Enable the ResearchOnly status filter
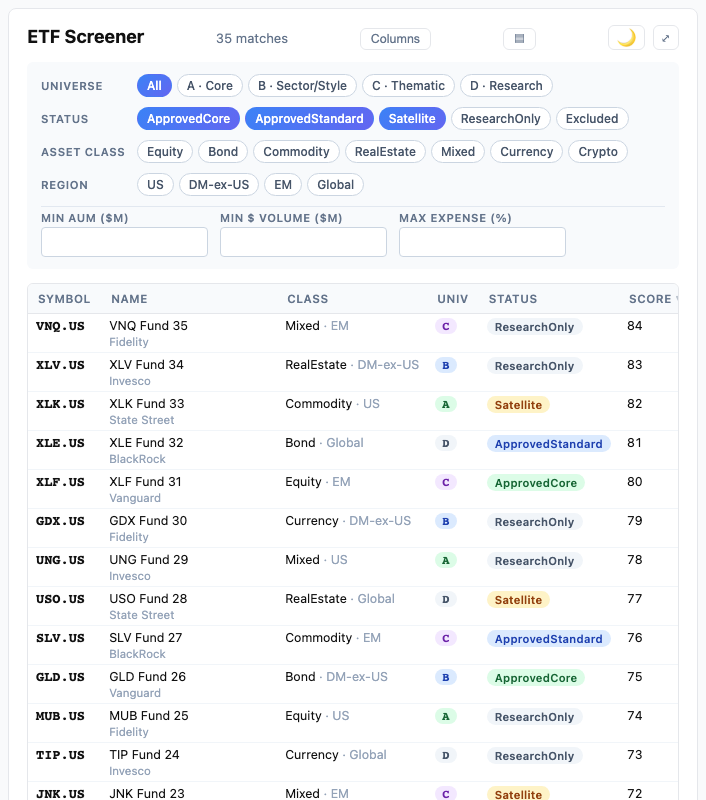Image resolution: width=706 pixels, height=800 pixels. (x=500, y=119)
